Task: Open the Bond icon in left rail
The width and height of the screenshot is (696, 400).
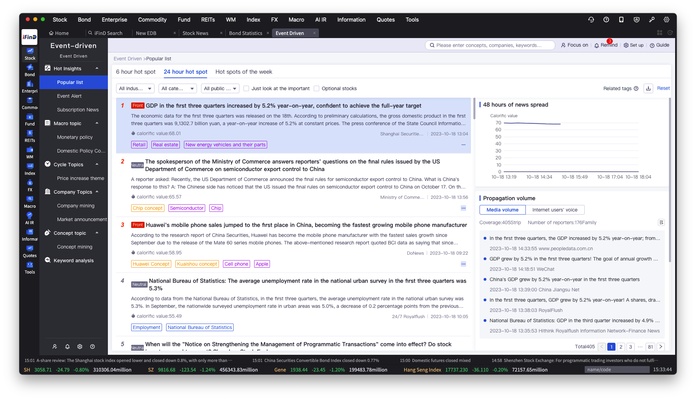Action: click(30, 70)
